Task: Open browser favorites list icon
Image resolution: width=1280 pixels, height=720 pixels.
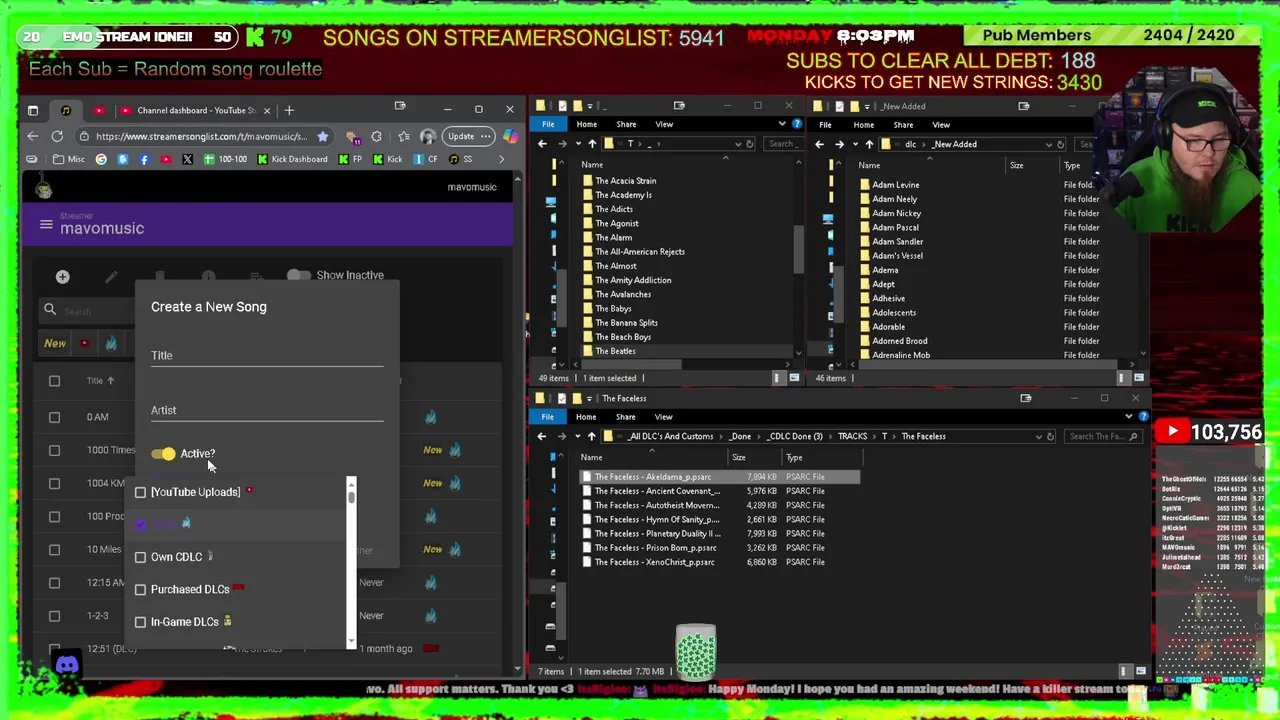Action: click(402, 136)
